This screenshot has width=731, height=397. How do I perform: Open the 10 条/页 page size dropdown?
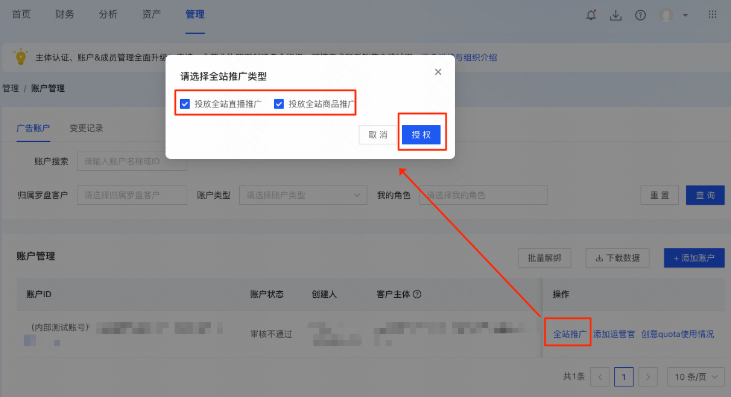point(696,376)
